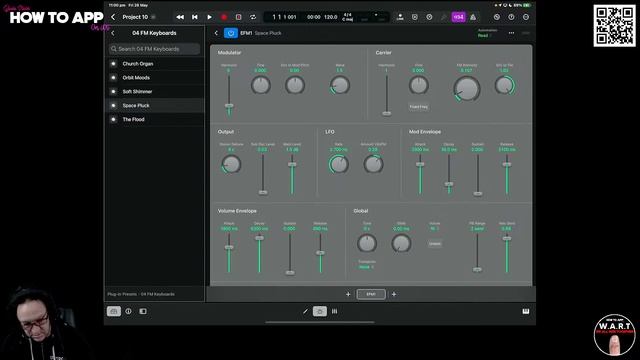Select the Soft Shimmer preset

[x=155, y=91]
